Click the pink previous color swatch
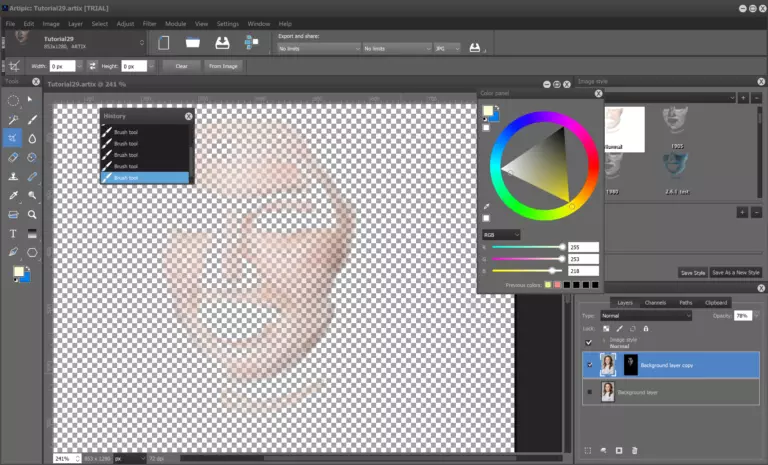 coord(557,285)
